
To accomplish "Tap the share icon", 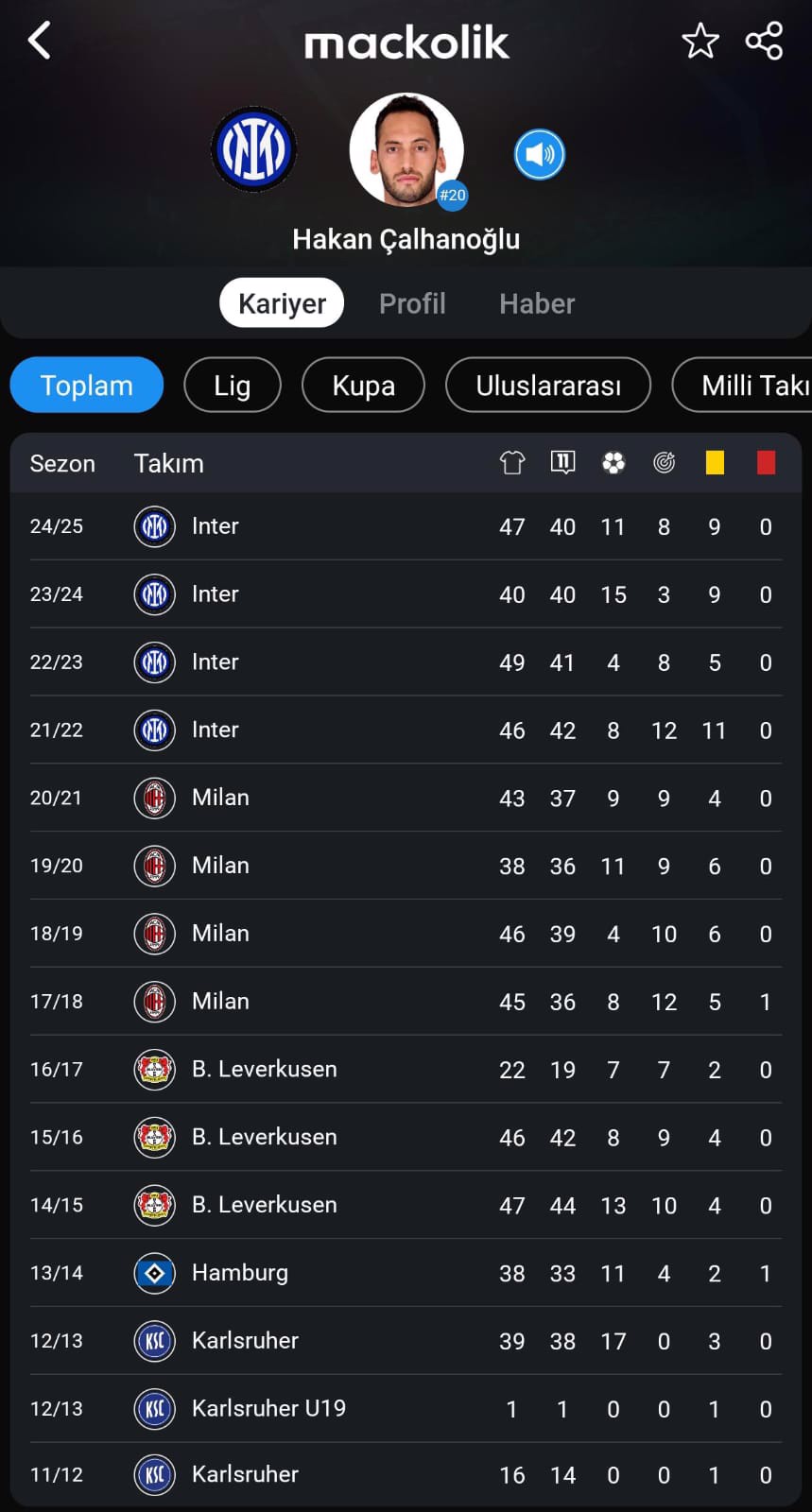I will click(764, 41).
